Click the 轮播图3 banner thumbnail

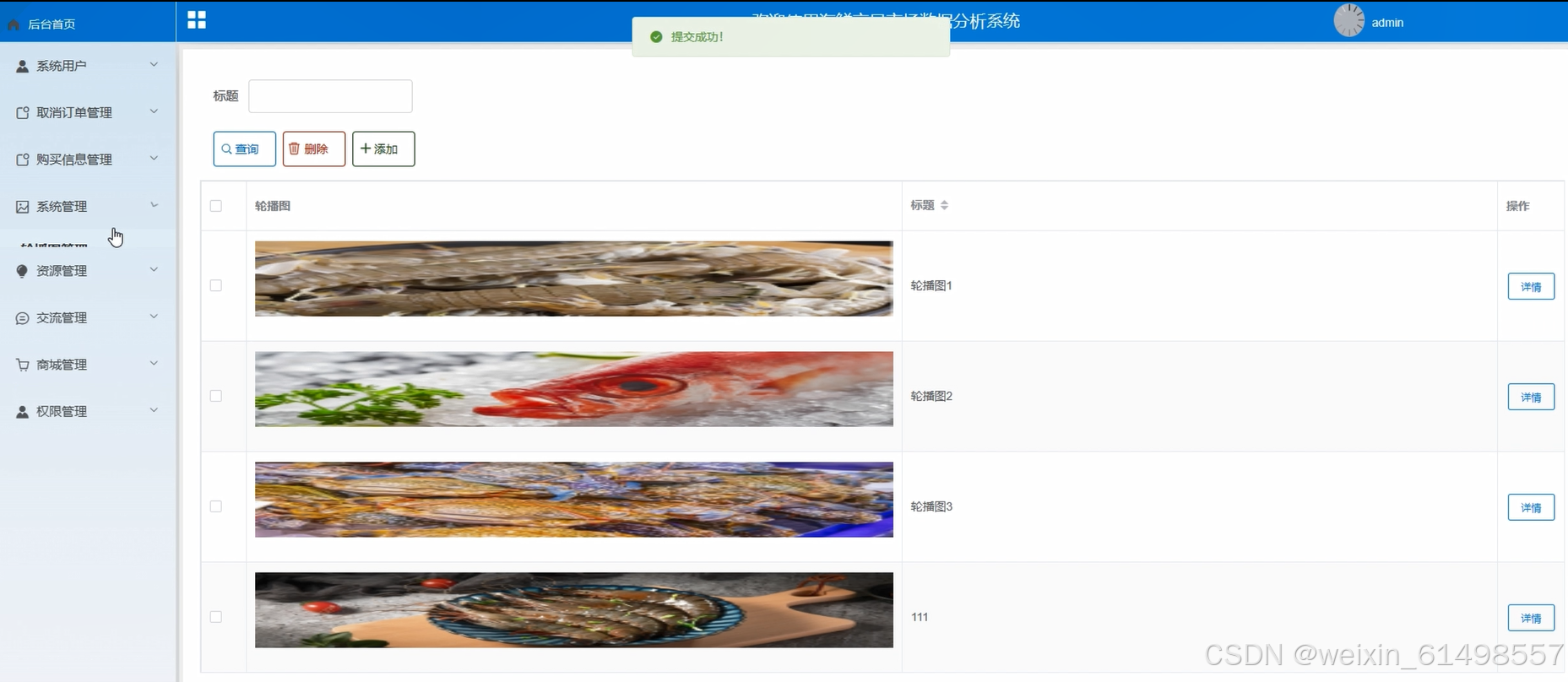pos(574,500)
